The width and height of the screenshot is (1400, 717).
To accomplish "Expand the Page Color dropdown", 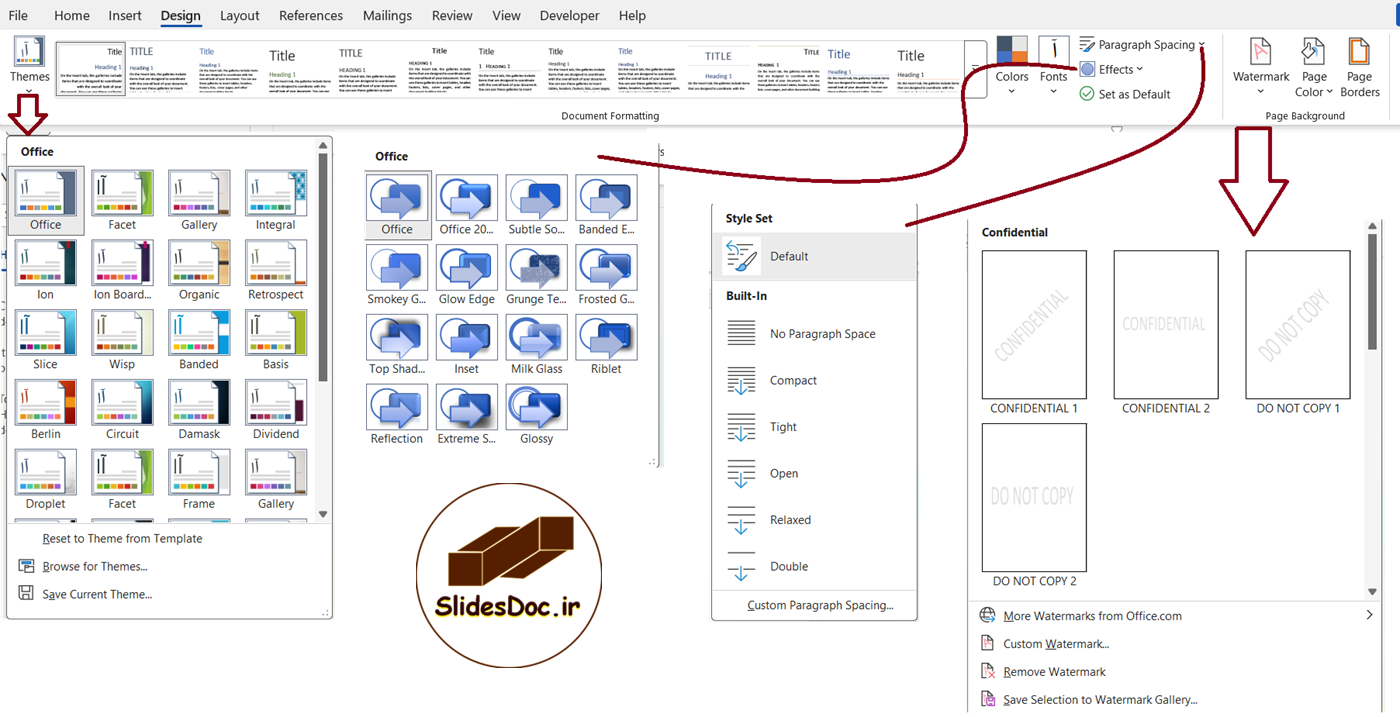I will pyautogui.click(x=1314, y=67).
